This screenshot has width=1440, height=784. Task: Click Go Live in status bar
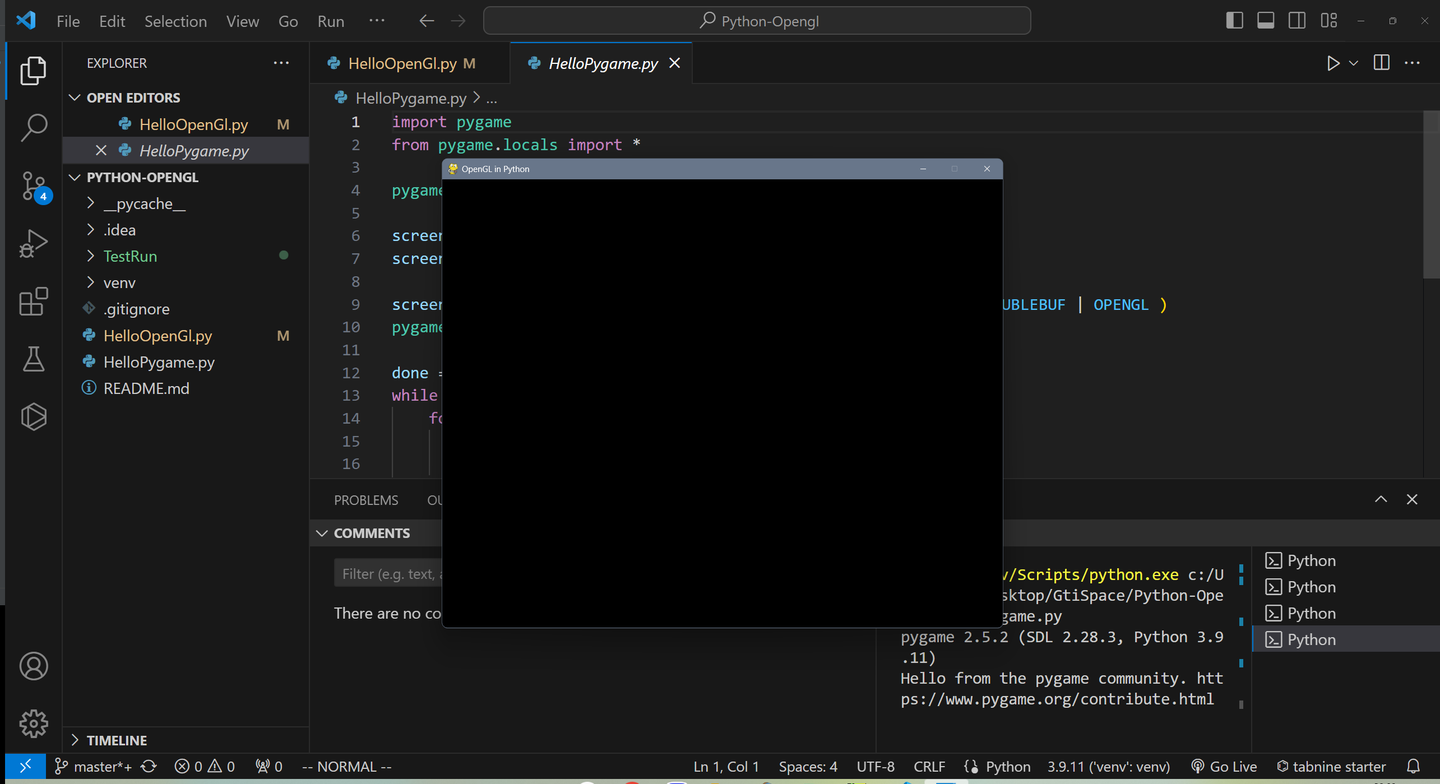1223,767
